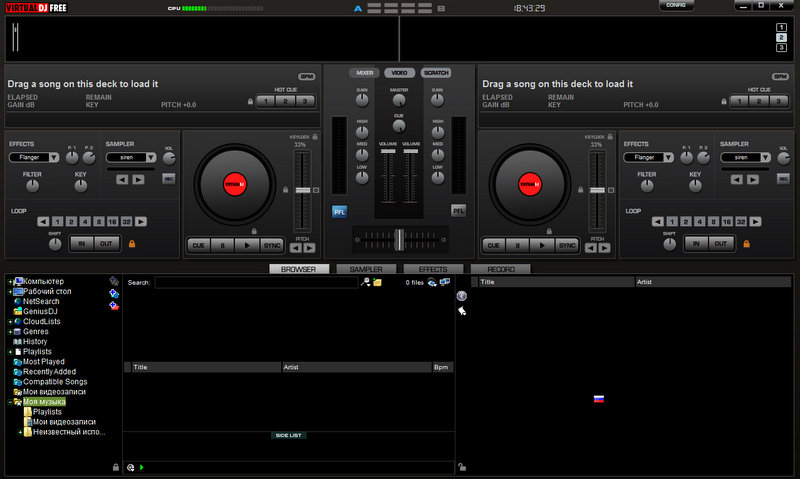
Task: Click the right deck play button
Action: click(542, 245)
